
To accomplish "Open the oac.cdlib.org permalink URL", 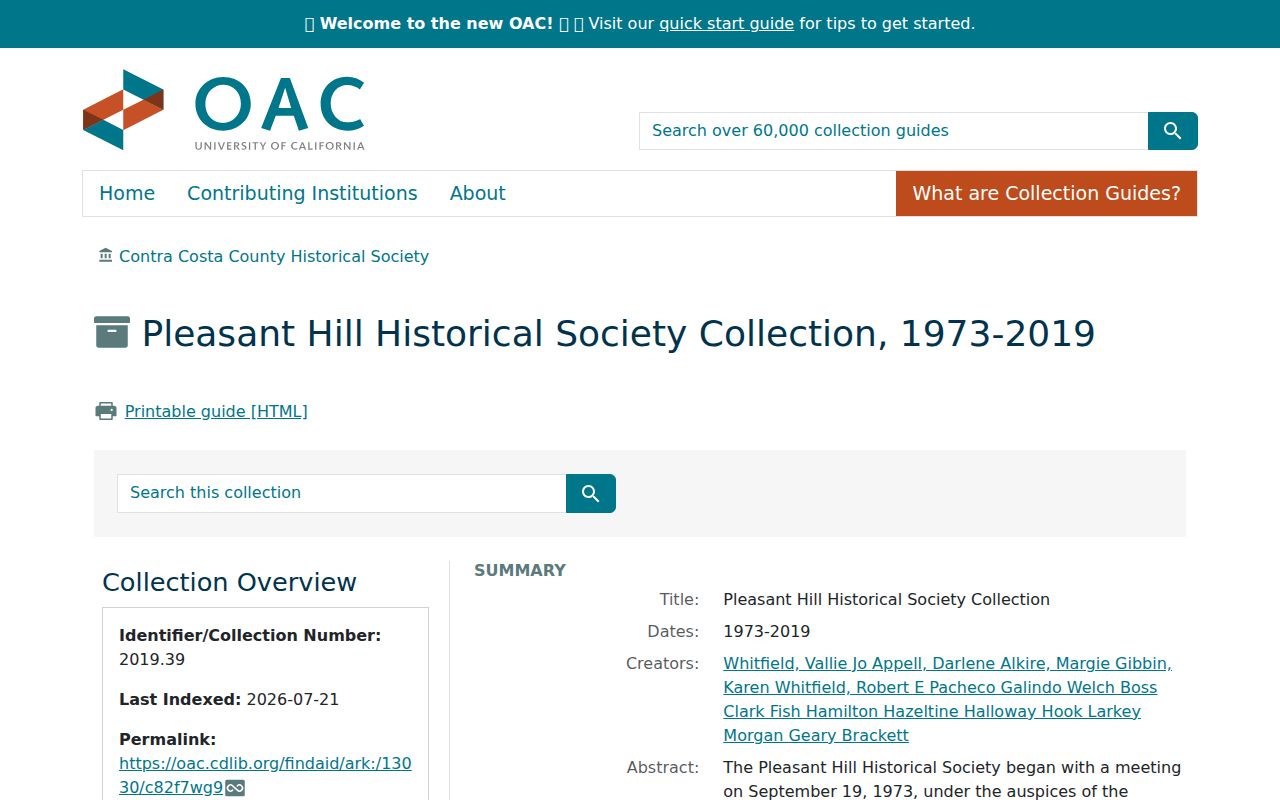I will (x=265, y=775).
